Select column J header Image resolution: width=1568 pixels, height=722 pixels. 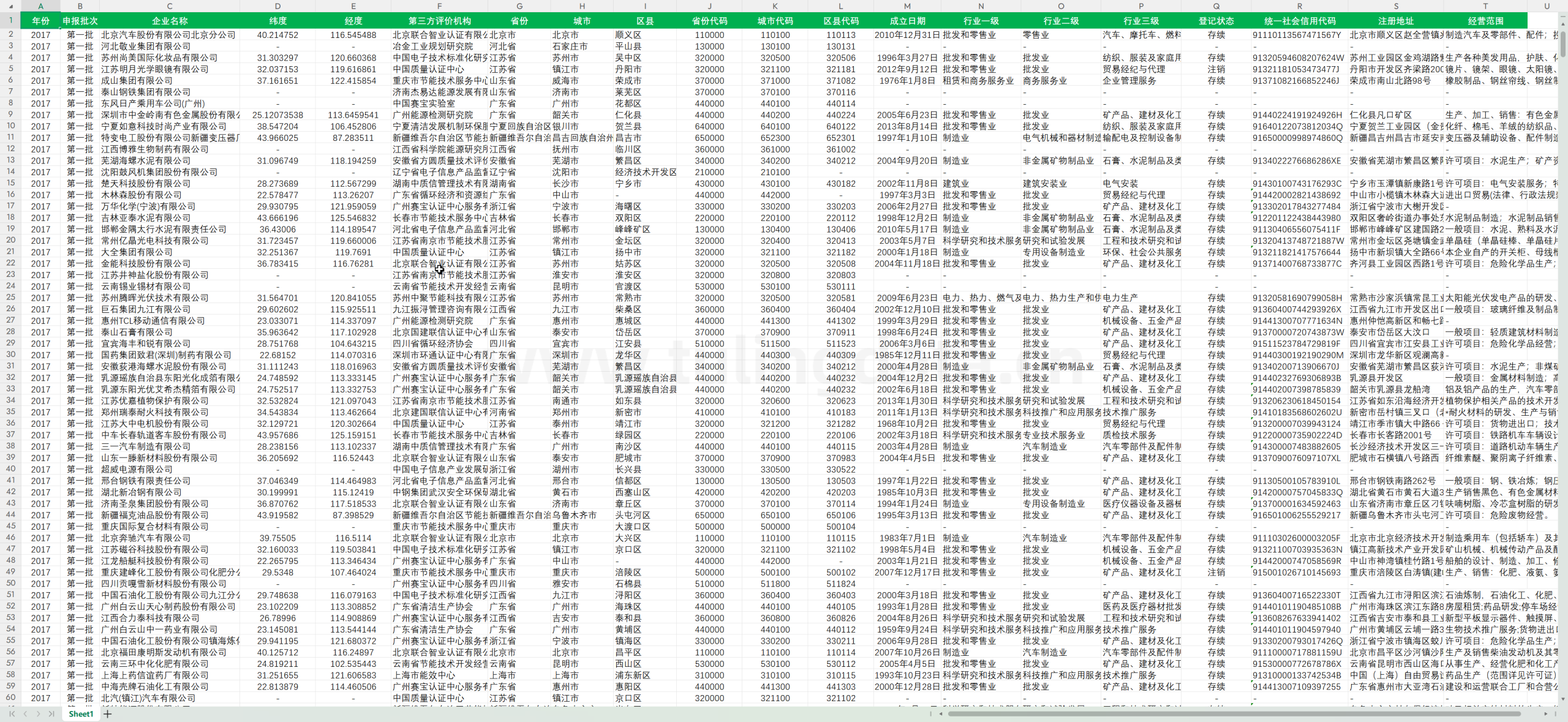[x=709, y=6]
